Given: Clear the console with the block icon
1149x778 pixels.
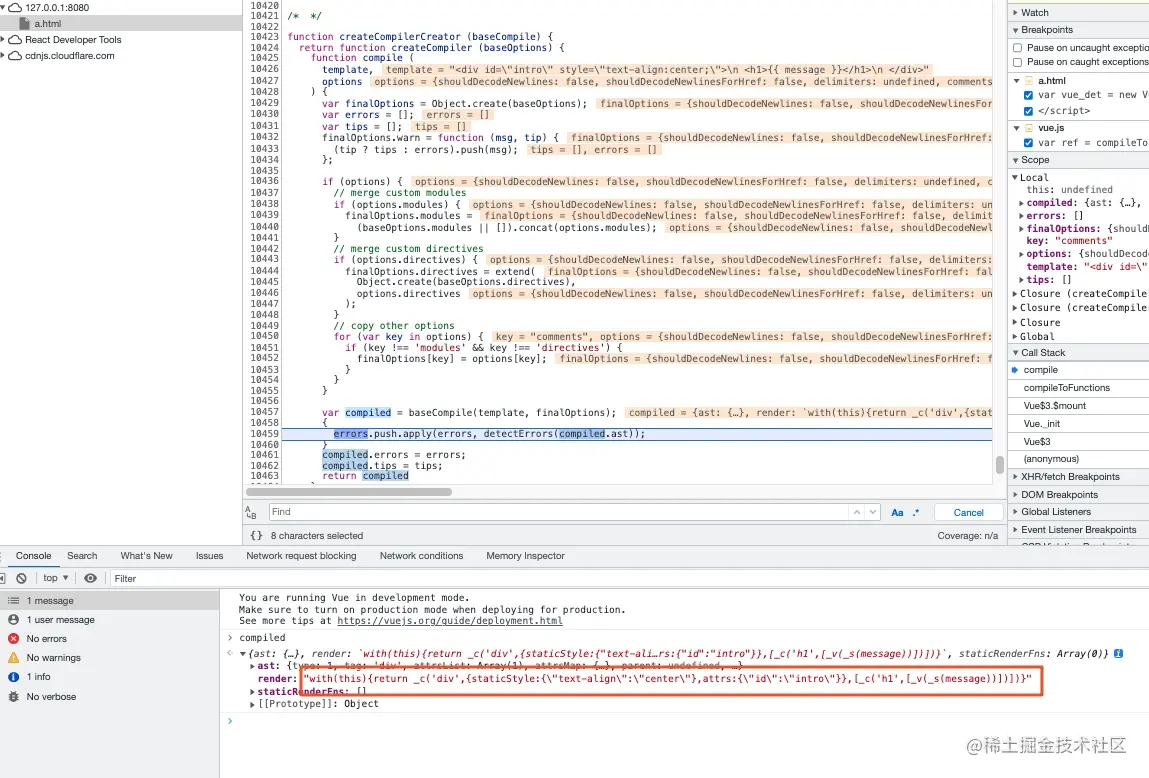Looking at the screenshot, I should (21, 578).
